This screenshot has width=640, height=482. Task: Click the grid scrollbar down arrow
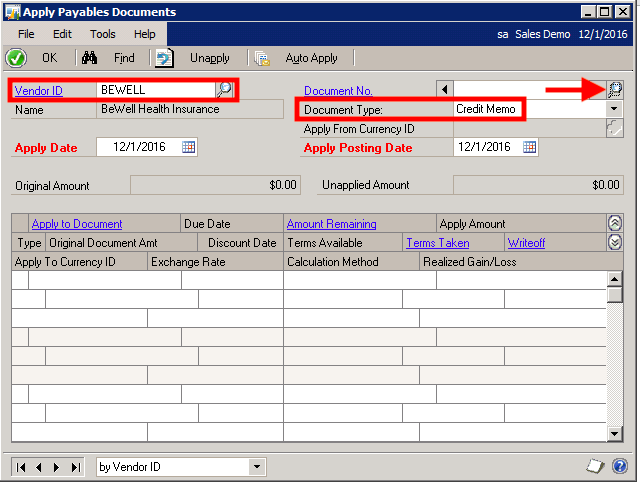coord(614,433)
